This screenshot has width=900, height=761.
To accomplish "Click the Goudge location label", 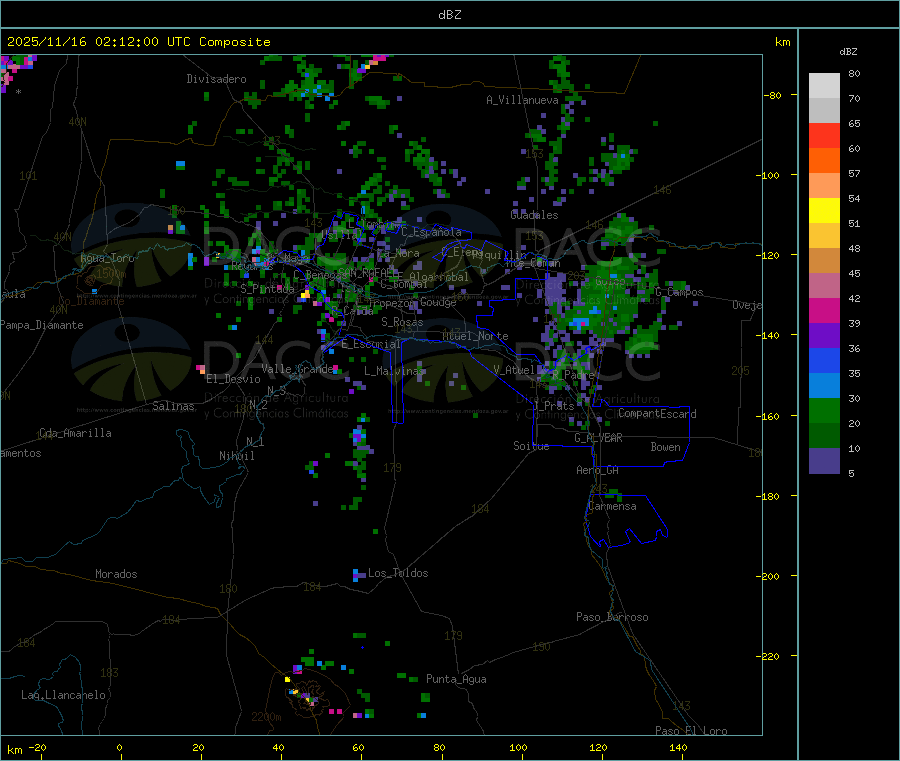I will (x=438, y=302).
